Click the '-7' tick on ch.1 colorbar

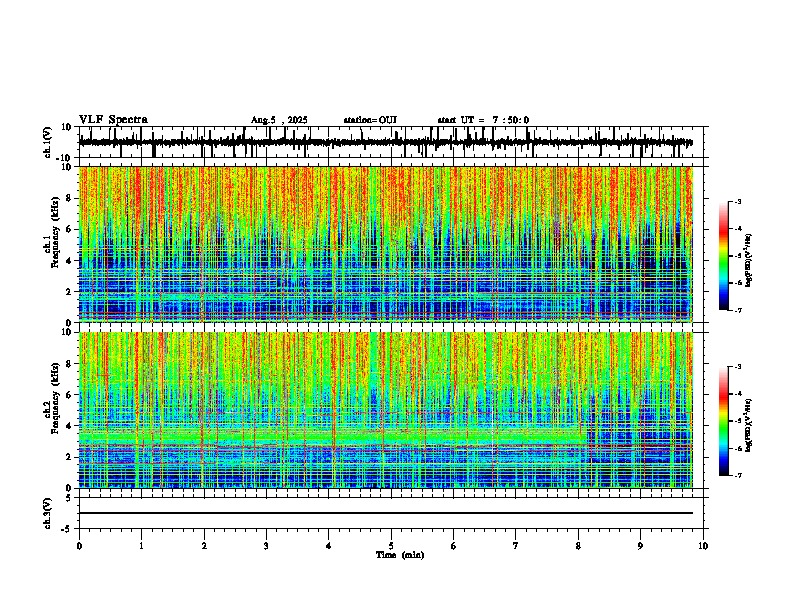tap(738, 311)
